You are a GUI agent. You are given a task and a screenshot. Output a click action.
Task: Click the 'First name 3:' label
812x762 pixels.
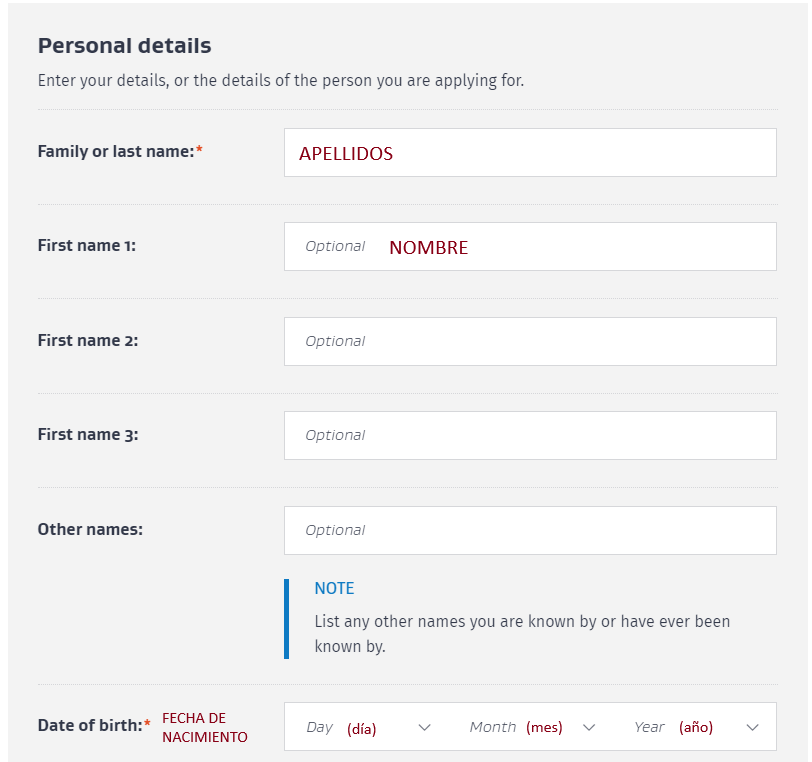click(87, 434)
